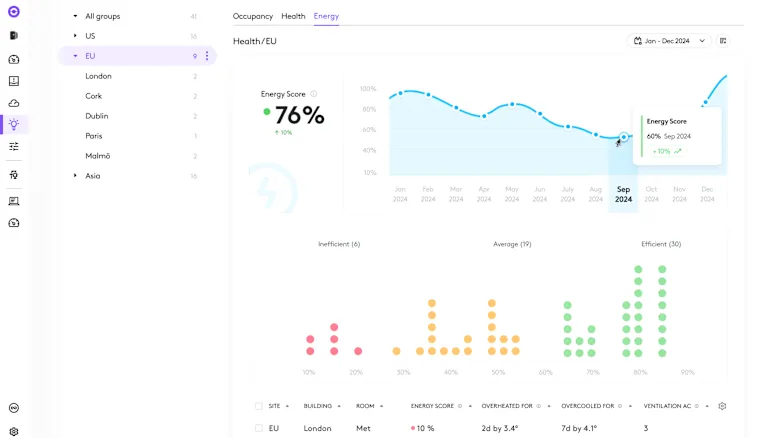Image resolution: width=778 pixels, height=438 pixels.
Task: Open the Jan - Dec 2024 date range dropdown
Action: 668,41
